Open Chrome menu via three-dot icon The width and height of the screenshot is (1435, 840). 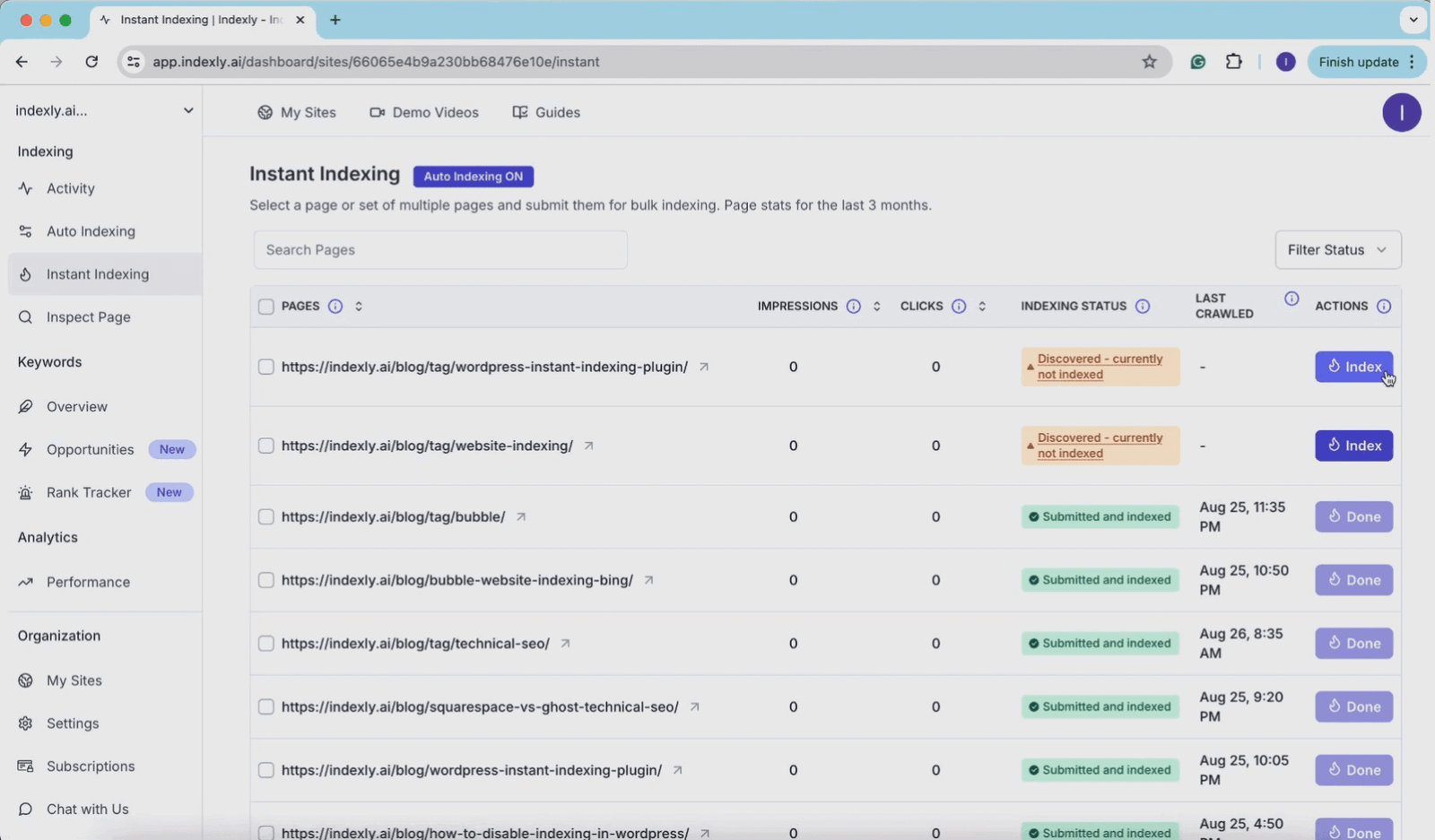point(1413,62)
